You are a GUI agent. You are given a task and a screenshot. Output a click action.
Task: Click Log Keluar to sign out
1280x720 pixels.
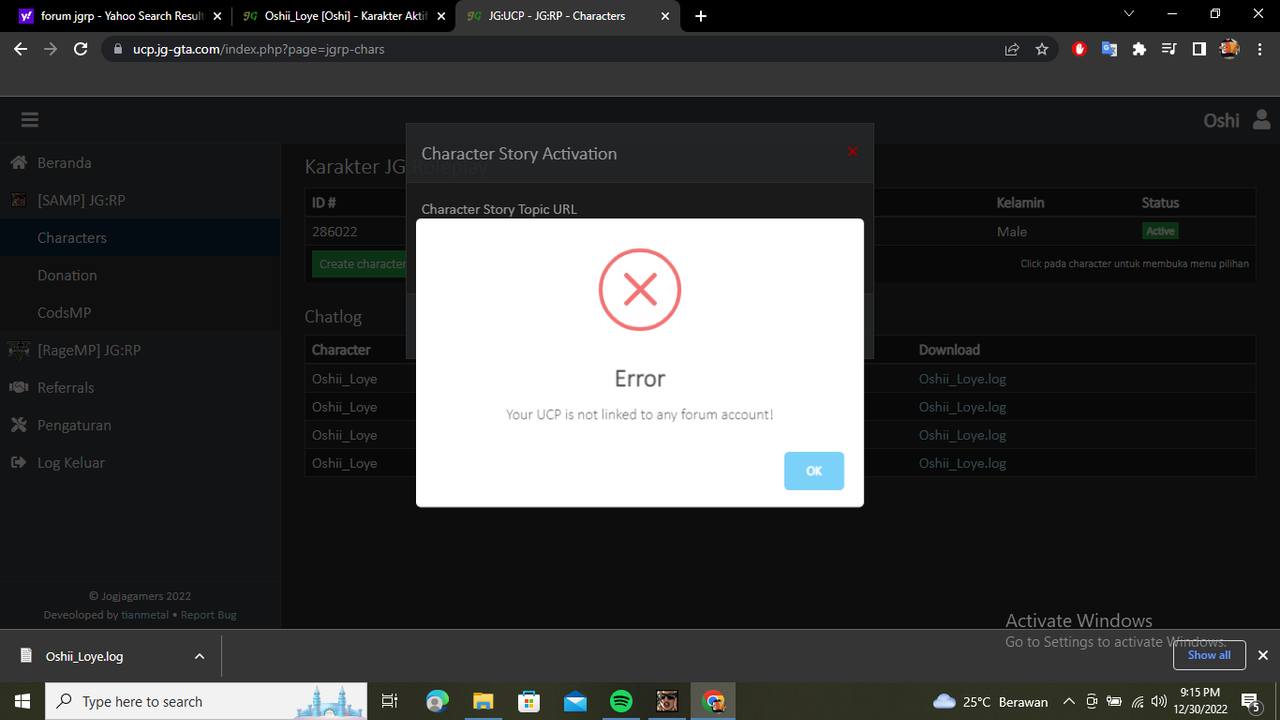click(71, 463)
